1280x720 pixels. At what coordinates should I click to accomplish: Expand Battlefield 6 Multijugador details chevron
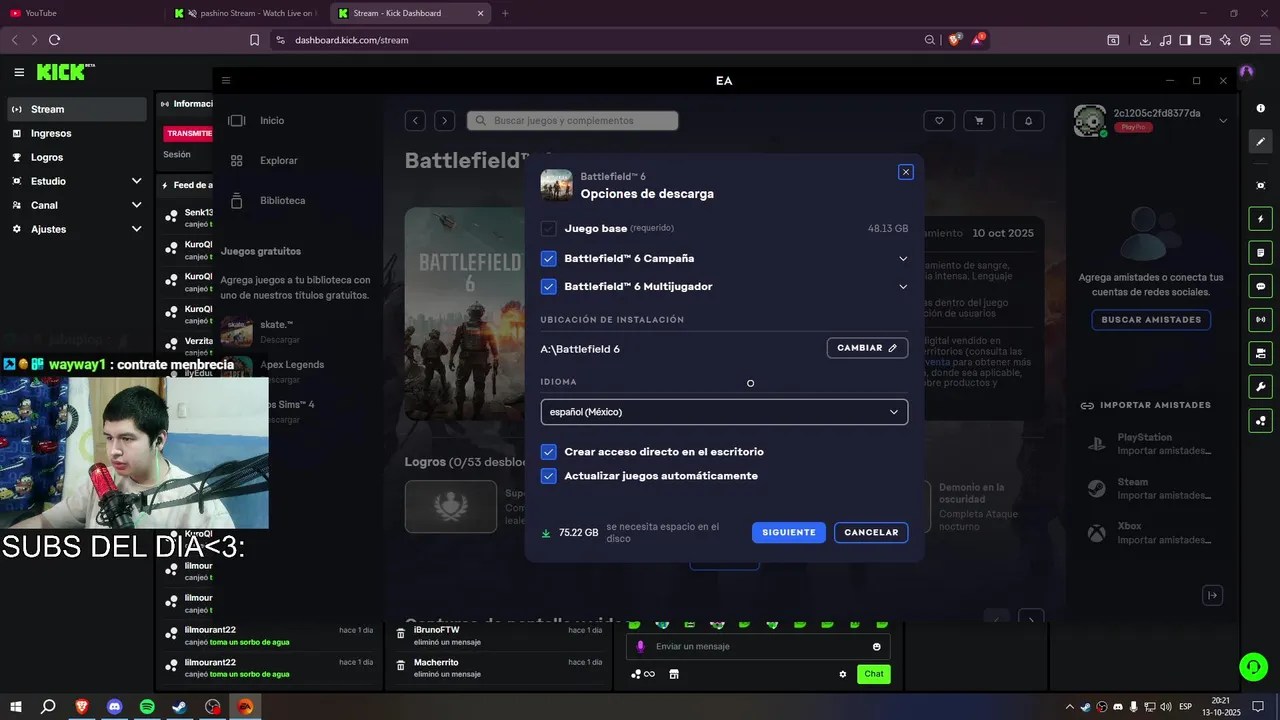(903, 286)
